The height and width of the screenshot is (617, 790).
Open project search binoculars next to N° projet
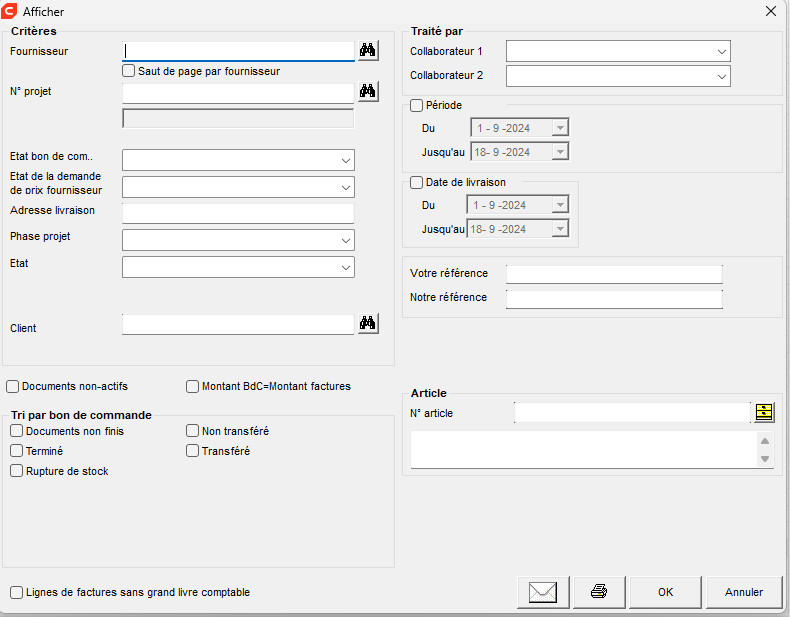(x=368, y=91)
